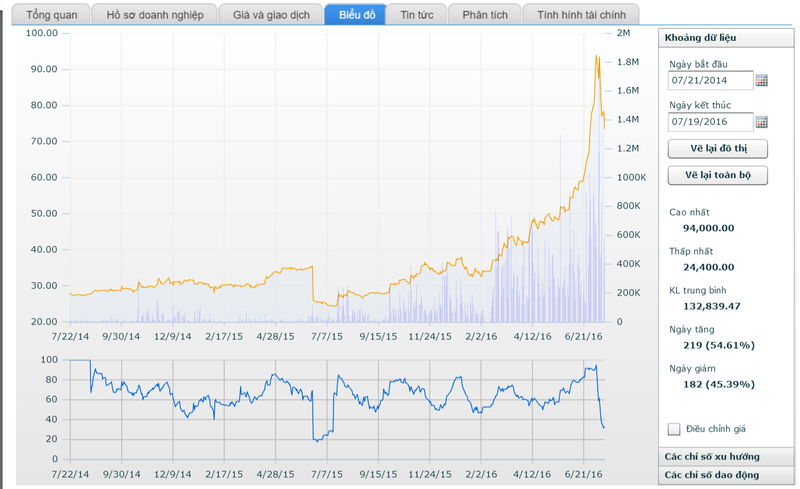
Task: Open the Tin tức tab
Action: (x=416, y=15)
